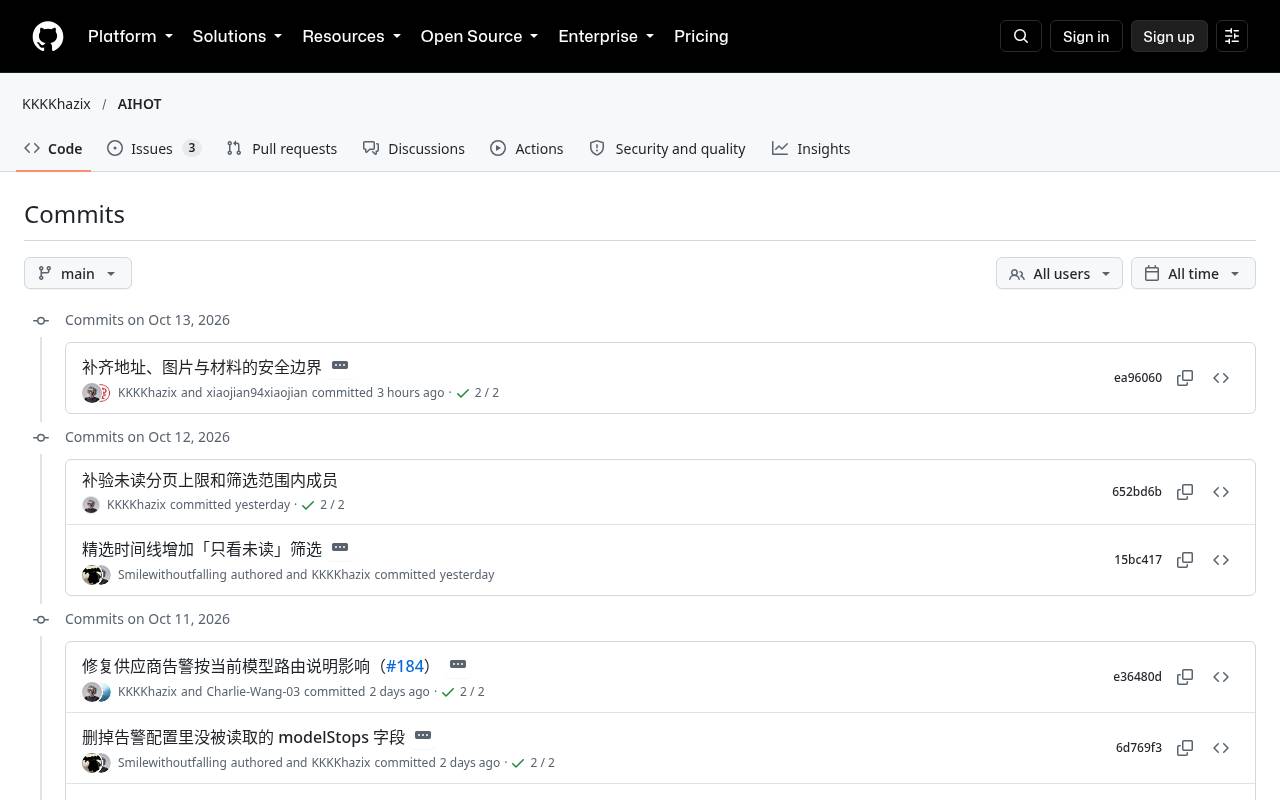This screenshot has width=1280, height=800.
Task: Browse repository at commit ea96060
Action: 1221,378
